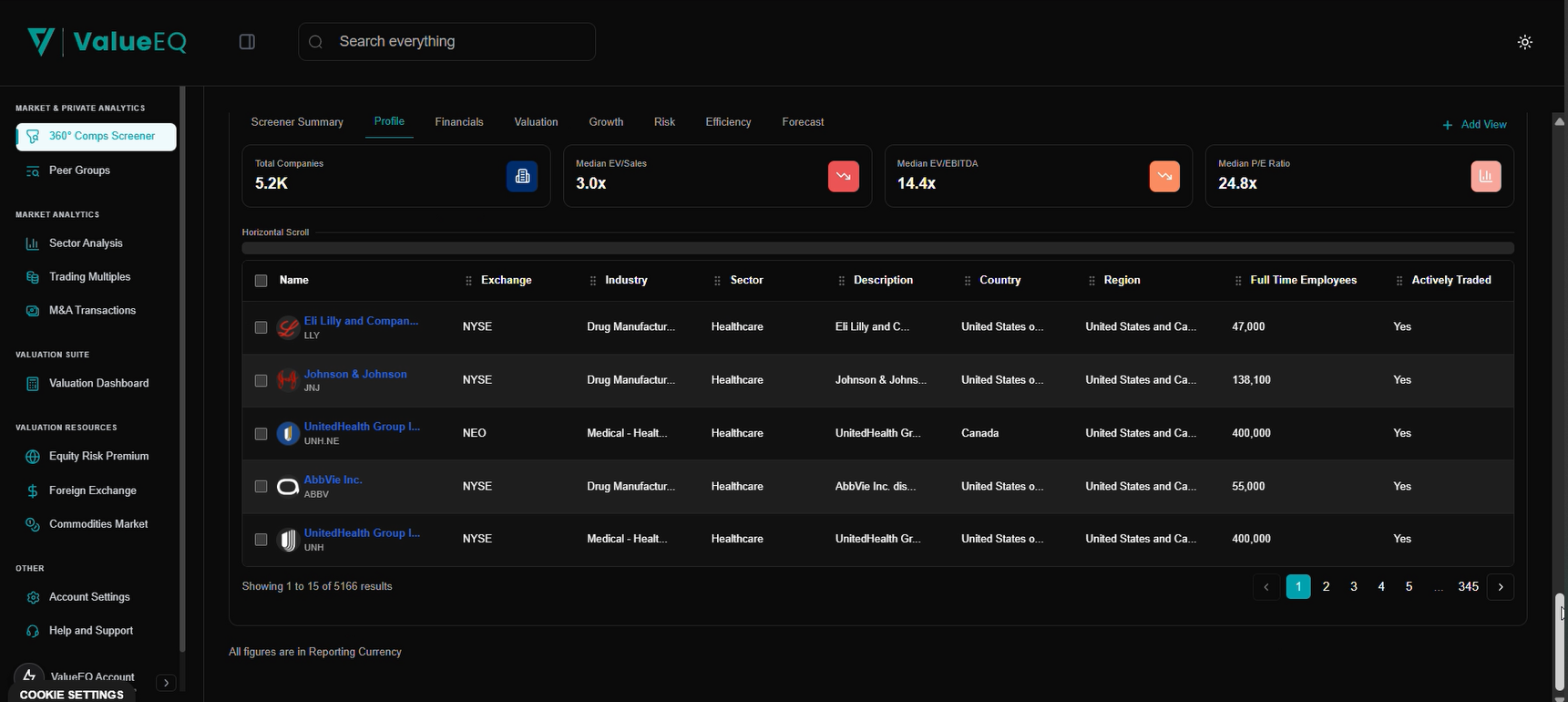The width and height of the screenshot is (1568, 702).
Task: Click the Median P/E Ratio chart icon
Action: [x=1485, y=176]
